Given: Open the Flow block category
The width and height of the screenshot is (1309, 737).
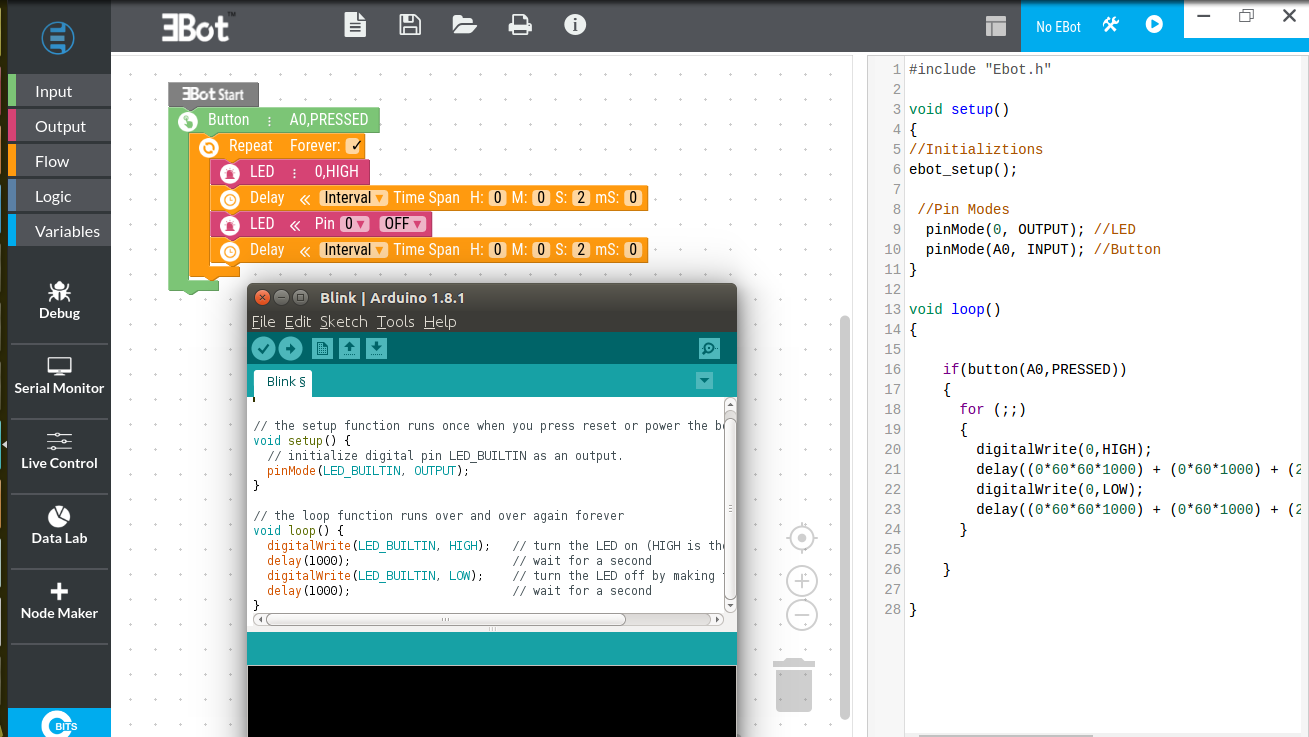Looking at the screenshot, I should tap(59, 161).
